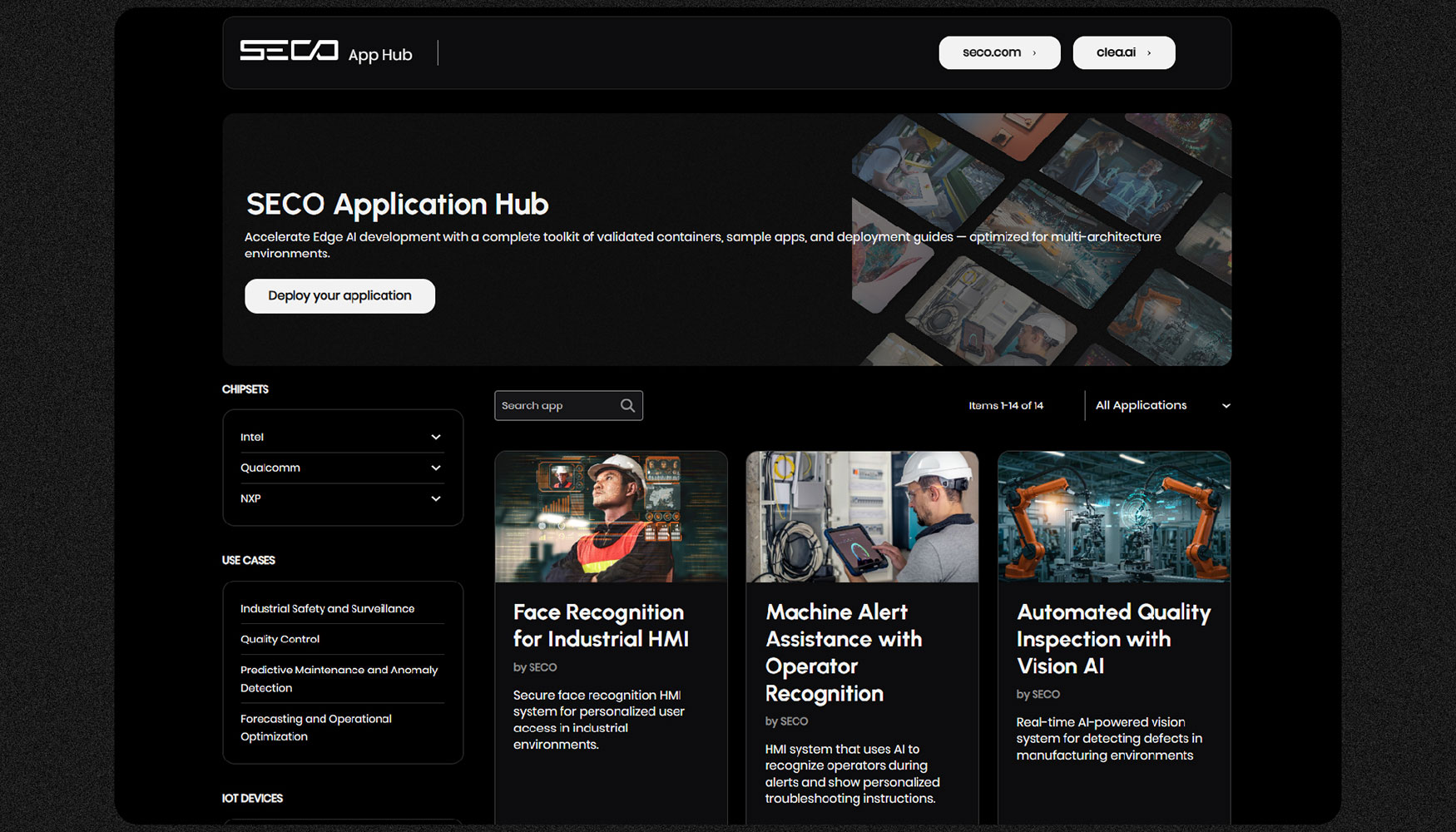Expand the Intel chipset filter
This screenshot has height=832, width=1456.
[341, 436]
